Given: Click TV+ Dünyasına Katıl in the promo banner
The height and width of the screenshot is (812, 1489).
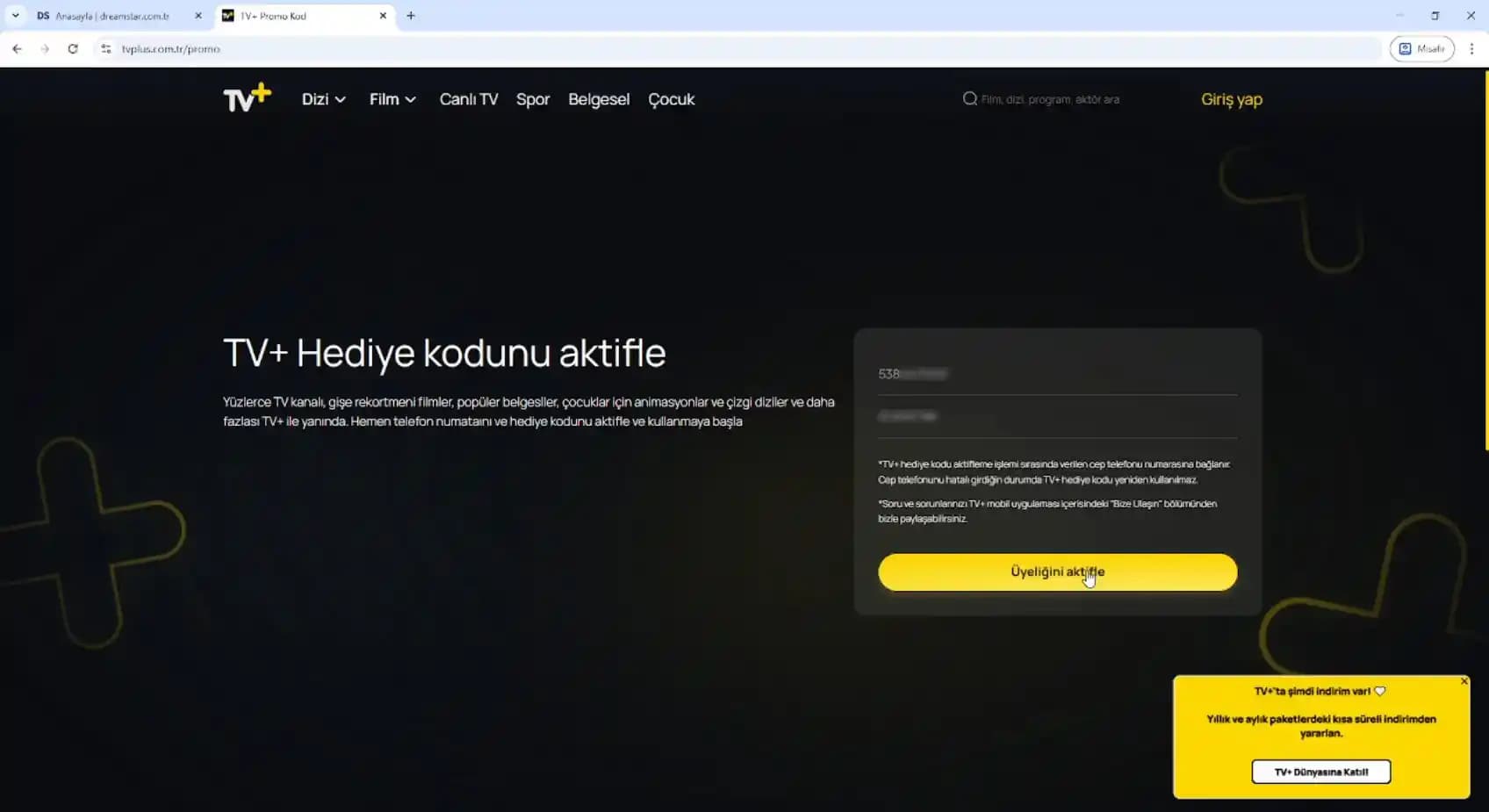Looking at the screenshot, I should (x=1320, y=772).
